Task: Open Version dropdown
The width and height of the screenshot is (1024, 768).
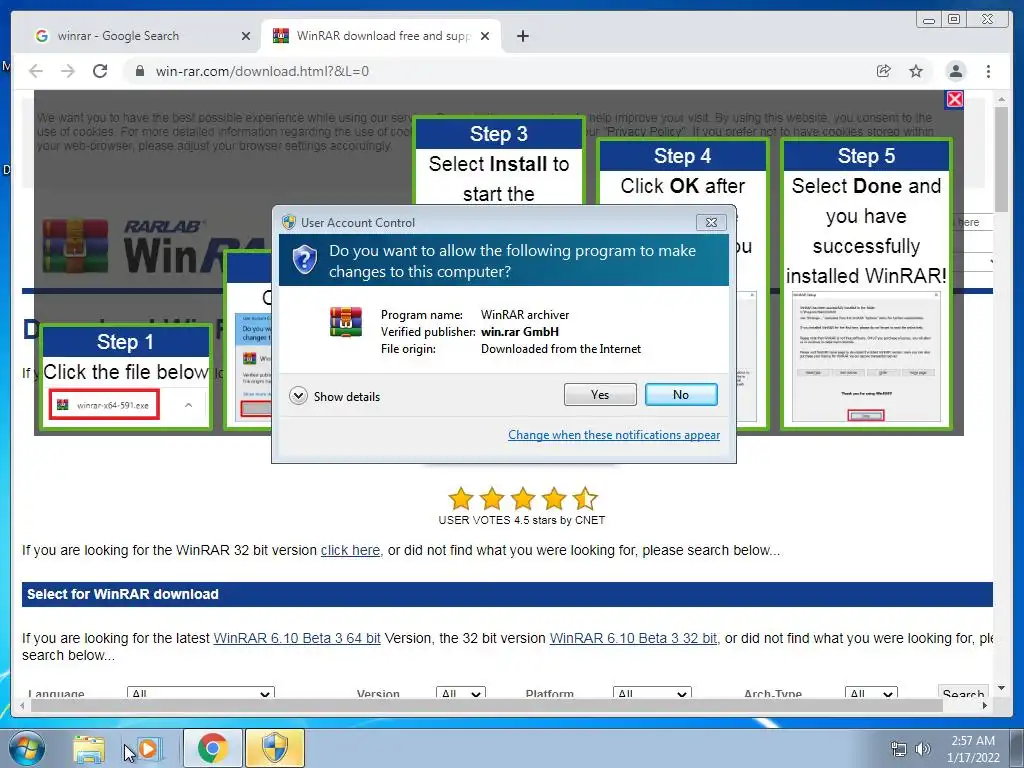Action: 460,693
